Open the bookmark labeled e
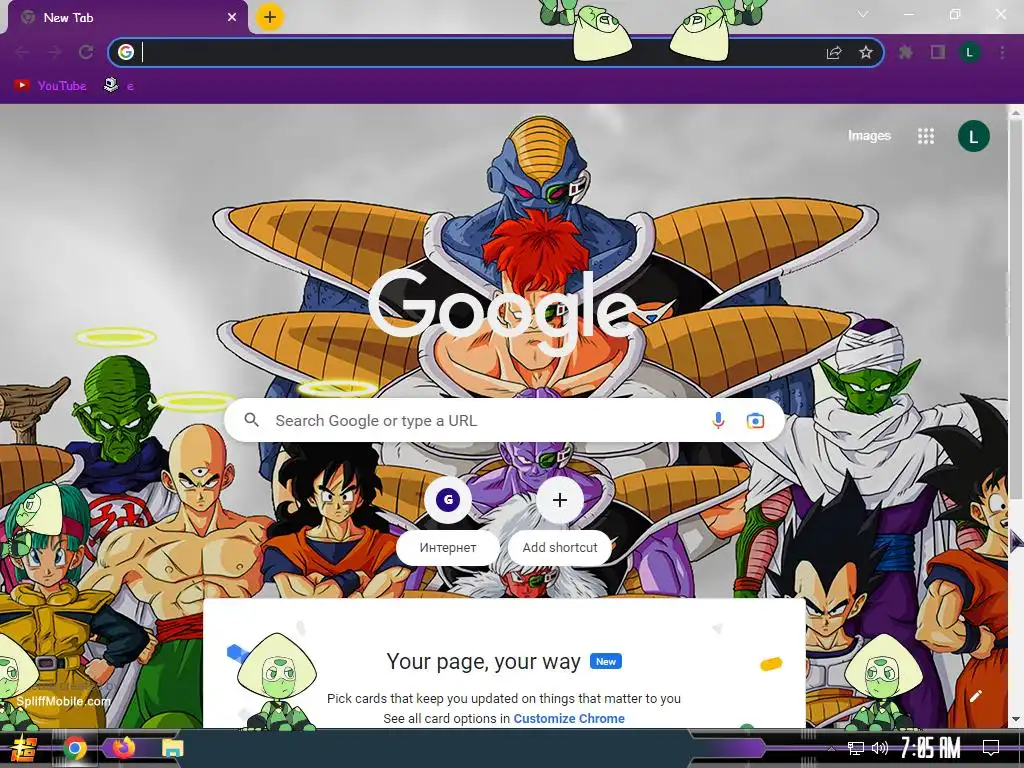Image resolution: width=1024 pixels, height=768 pixels. click(120, 86)
